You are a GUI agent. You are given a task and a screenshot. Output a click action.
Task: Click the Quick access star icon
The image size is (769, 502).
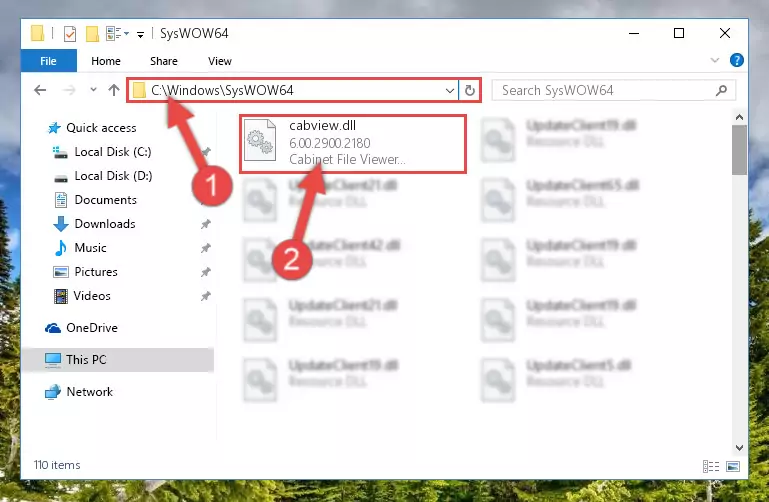coord(54,128)
